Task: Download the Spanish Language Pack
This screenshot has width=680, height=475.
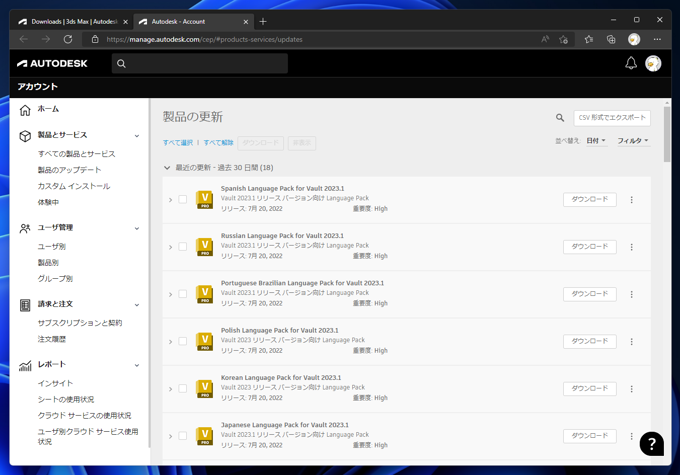Action: coord(590,200)
